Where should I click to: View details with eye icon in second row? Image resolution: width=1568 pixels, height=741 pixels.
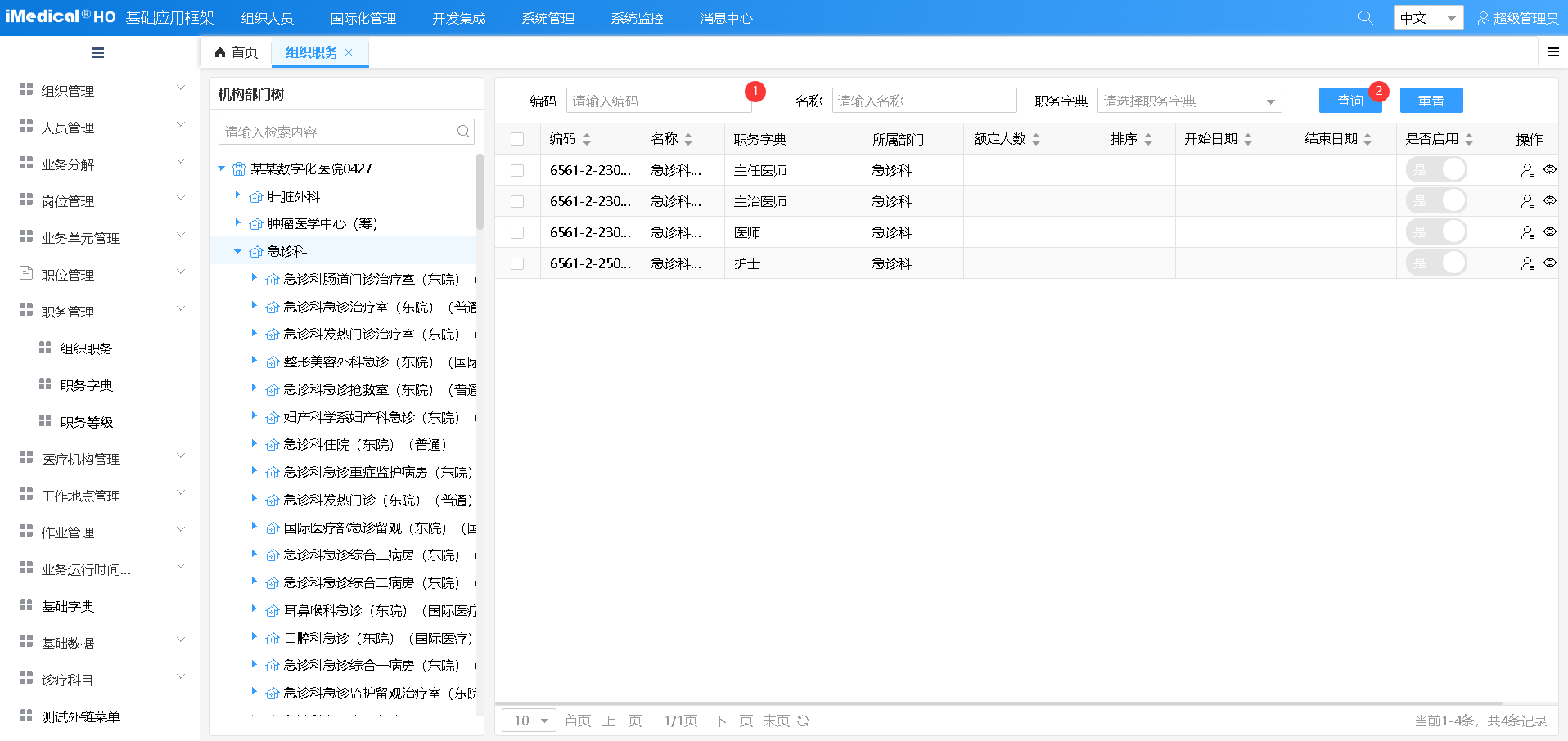point(1549,200)
